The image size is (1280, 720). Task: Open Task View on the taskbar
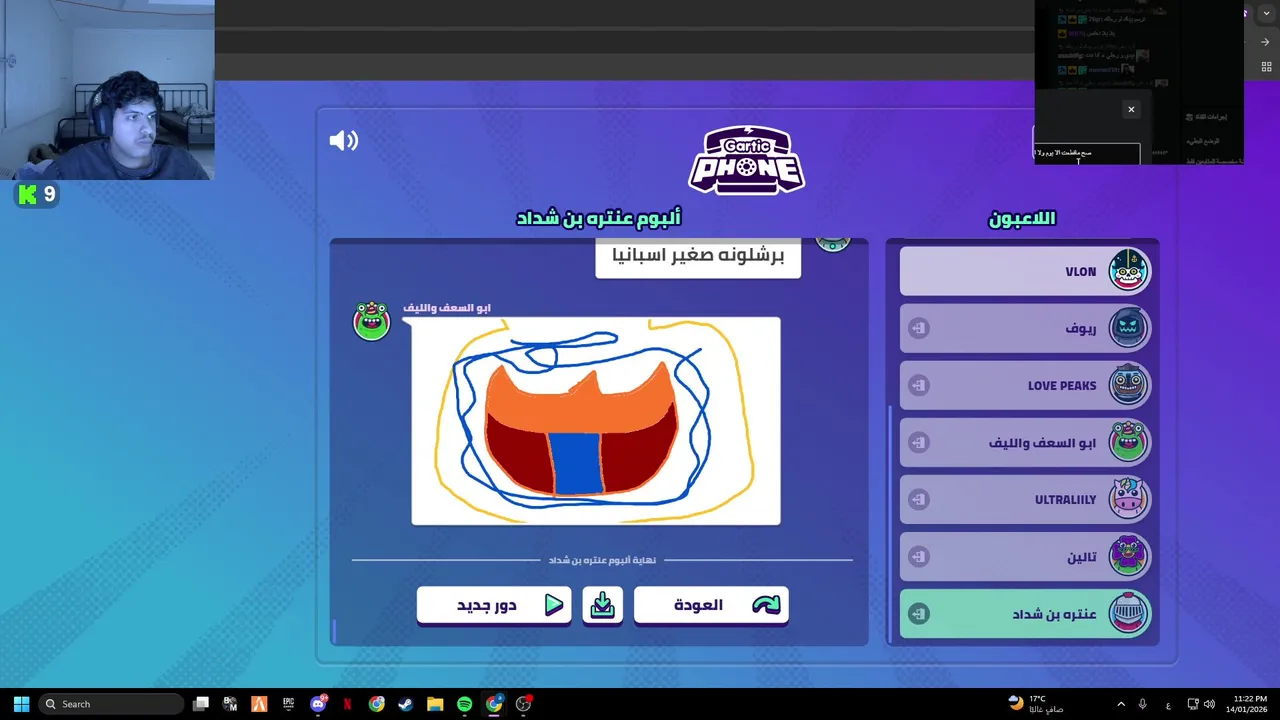[201, 704]
